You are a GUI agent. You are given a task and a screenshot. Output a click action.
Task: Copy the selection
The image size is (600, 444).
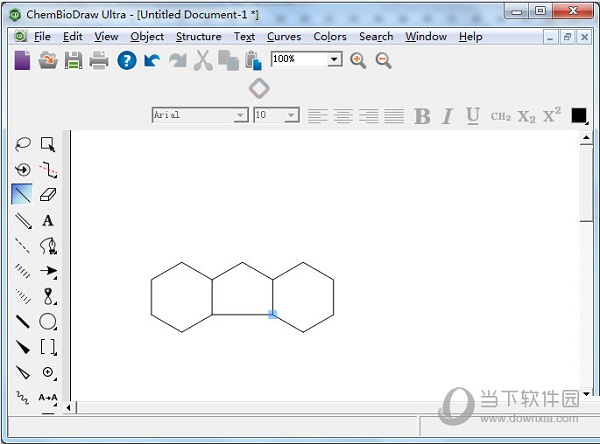228,60
